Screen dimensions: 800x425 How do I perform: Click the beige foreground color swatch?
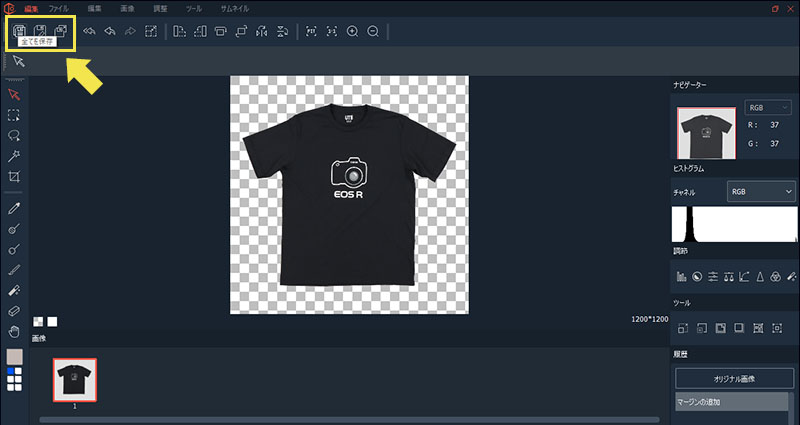point(14,356)
